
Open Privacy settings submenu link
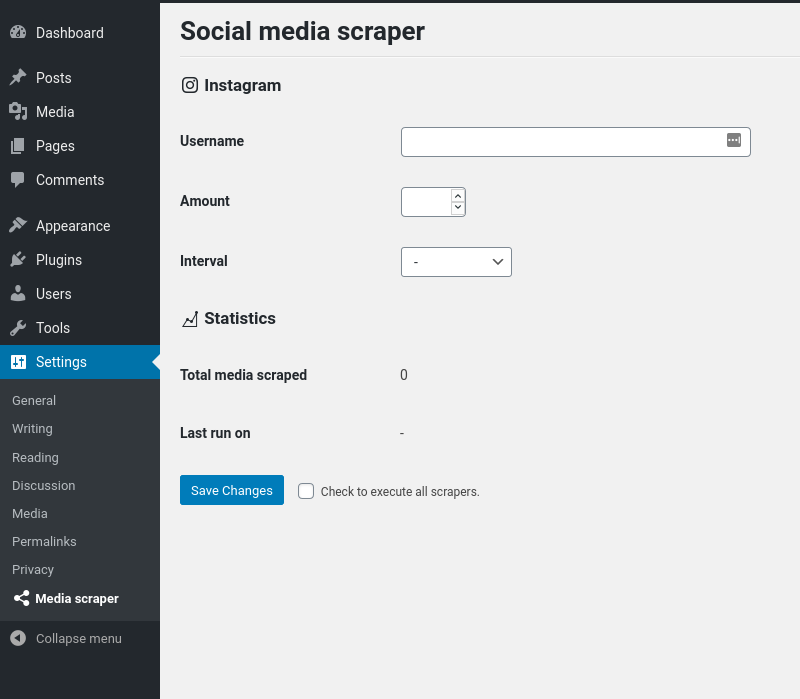[x=33, y=569]
